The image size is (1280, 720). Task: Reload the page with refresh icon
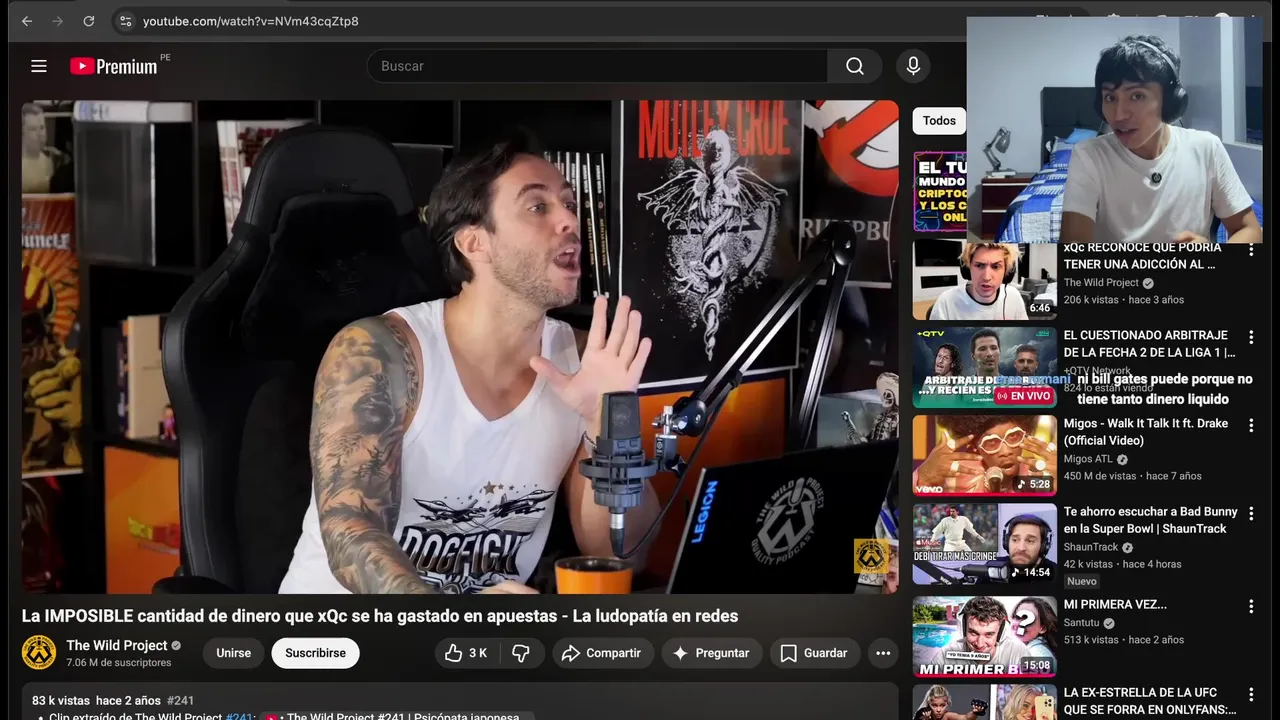[x=89, y=21]
